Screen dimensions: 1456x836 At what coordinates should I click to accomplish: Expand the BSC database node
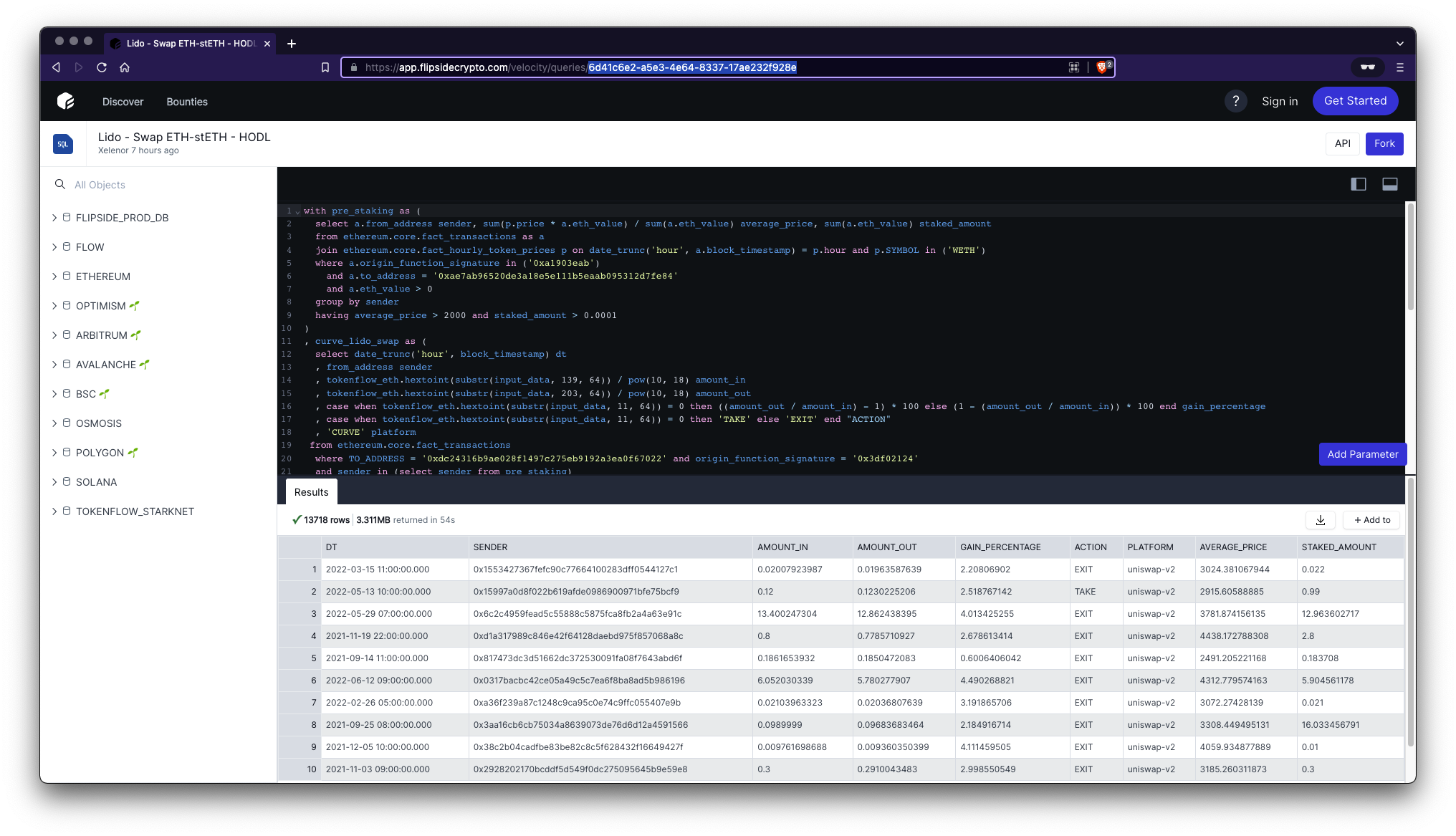[x=54, y=393]
